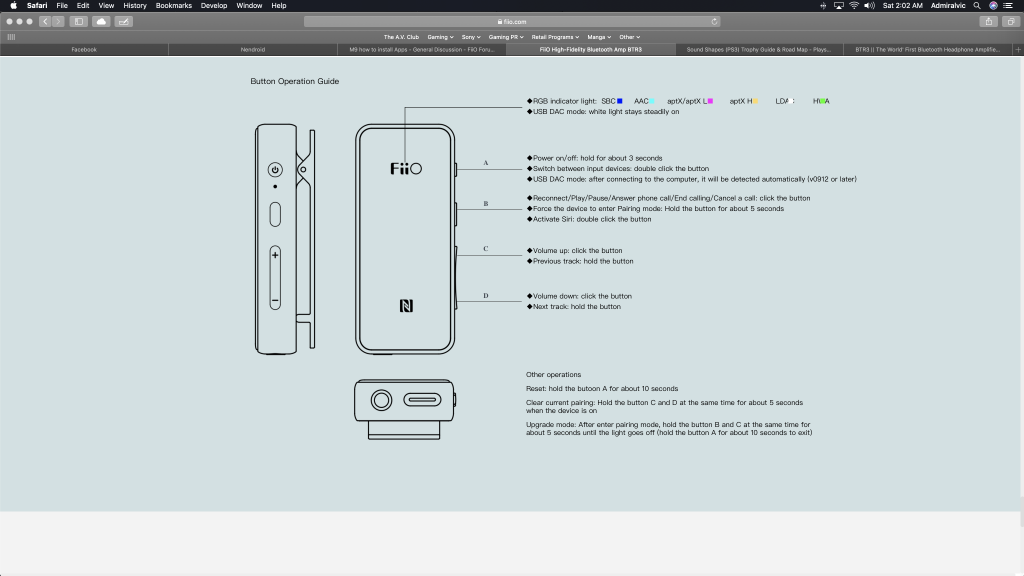Screen dimensions: 1024x576
Task: Open the Share sheet
Action: tap(989, 22)
